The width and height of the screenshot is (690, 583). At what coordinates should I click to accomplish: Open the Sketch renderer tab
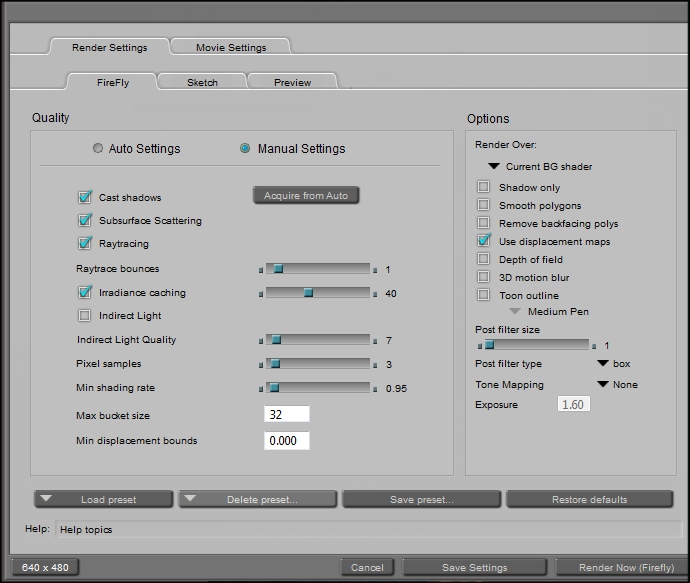pyautogui.click(x=201, y=82)
